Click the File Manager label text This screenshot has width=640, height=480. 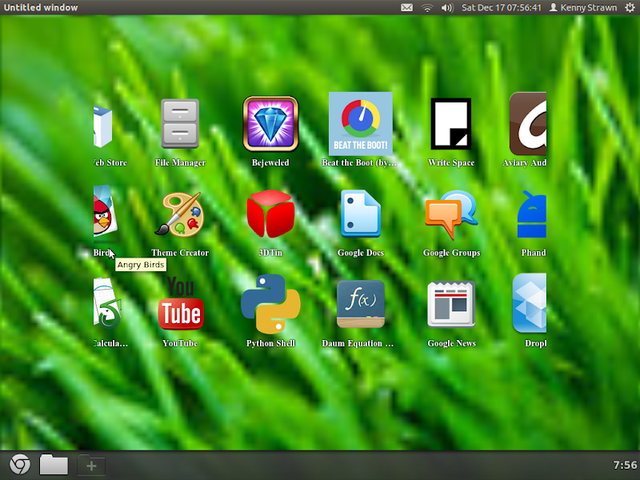[x=180, y=163]
